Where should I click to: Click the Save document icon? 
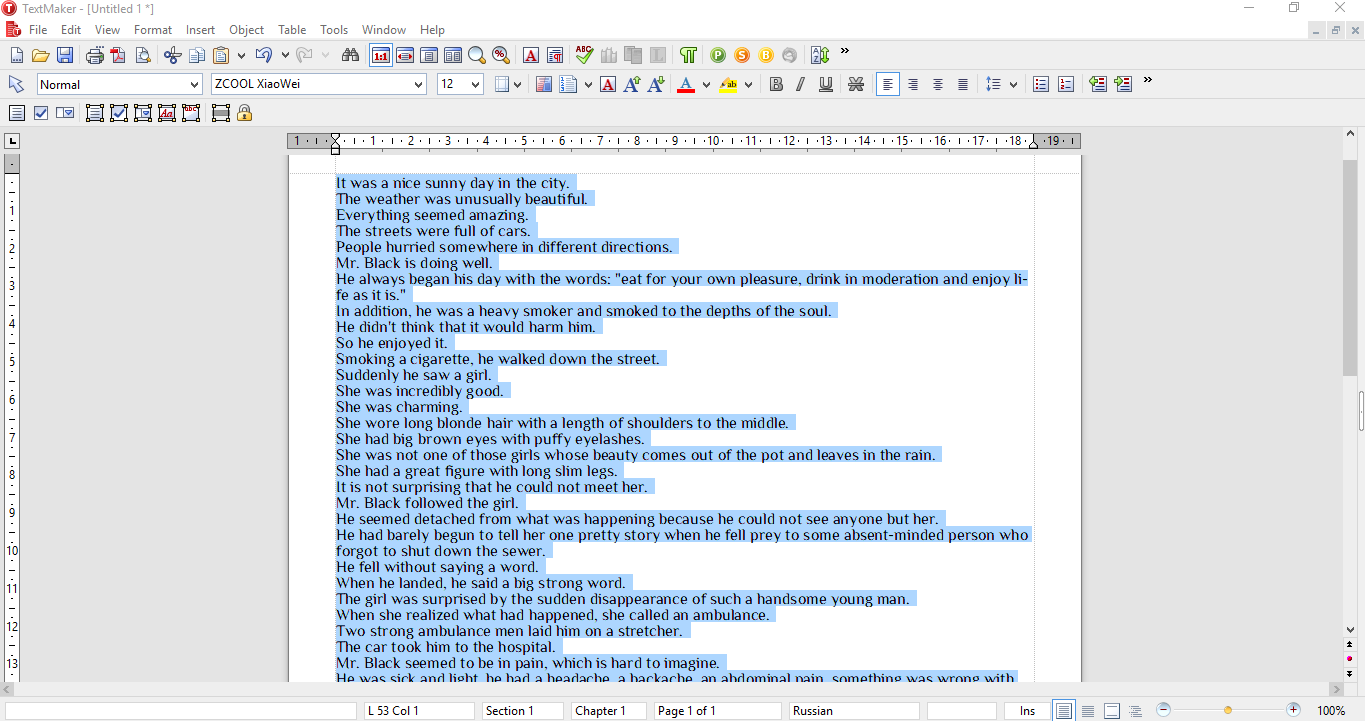65,56
